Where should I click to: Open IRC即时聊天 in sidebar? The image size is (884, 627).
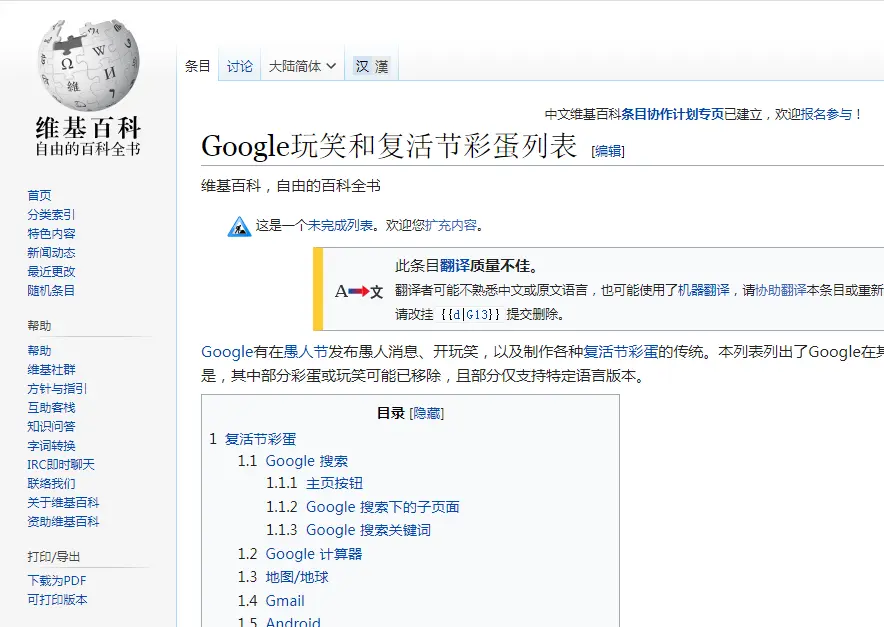pos(61,465)
